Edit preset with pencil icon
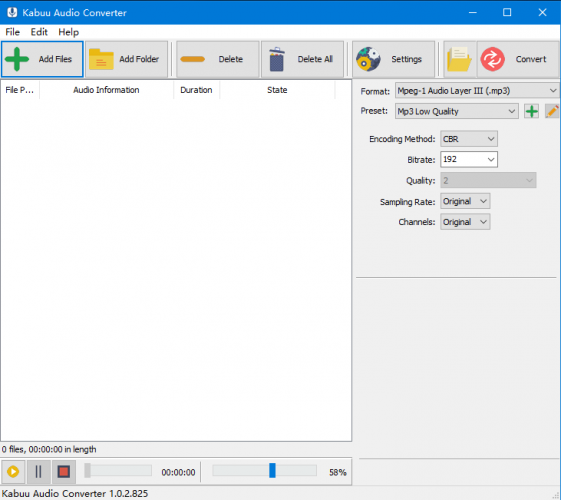Screen dimensions: 561x500 (552, 111)
